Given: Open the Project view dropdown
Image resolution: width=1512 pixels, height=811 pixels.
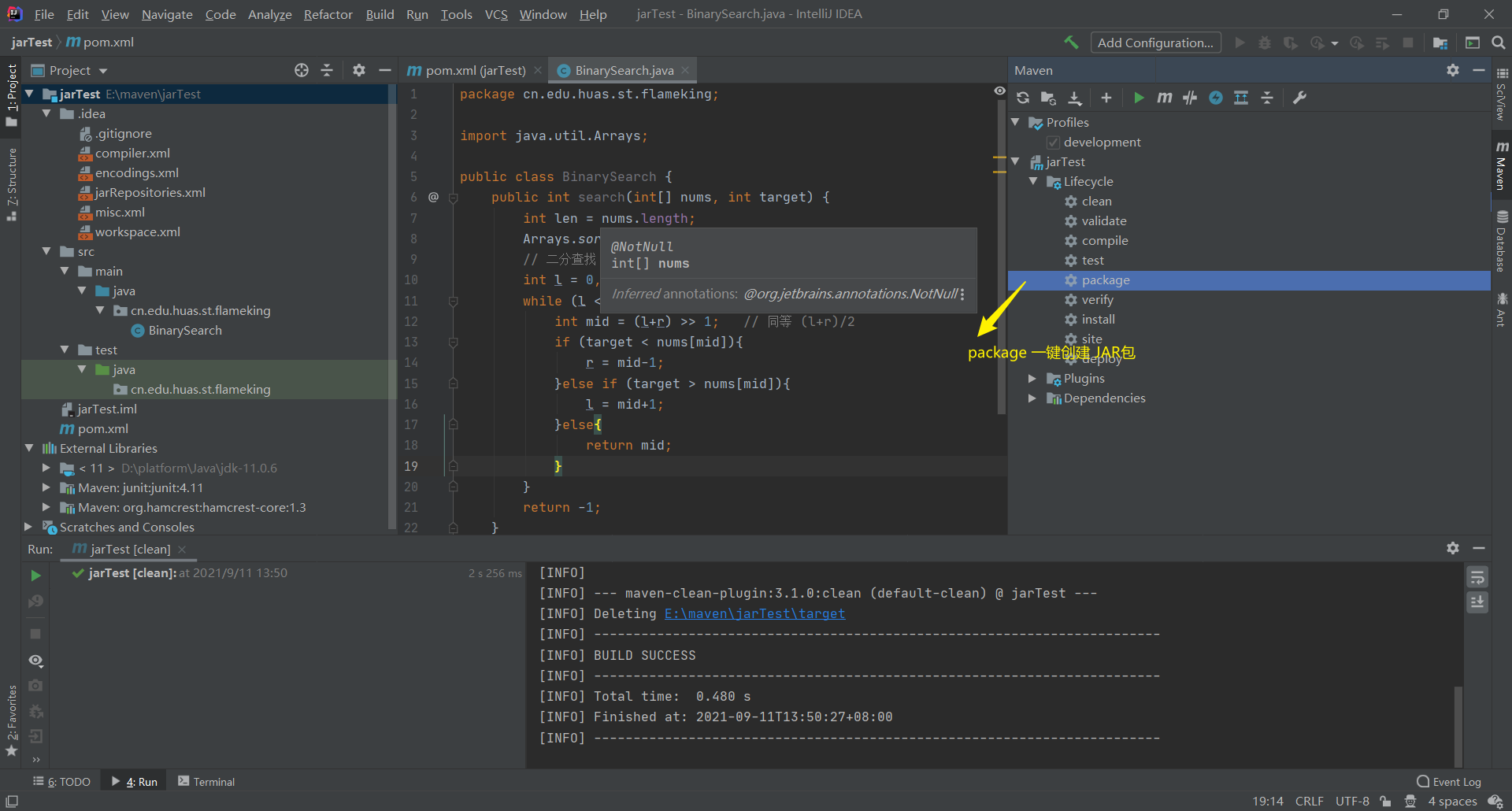Looking at the screenshot, I should coord(103,71).
